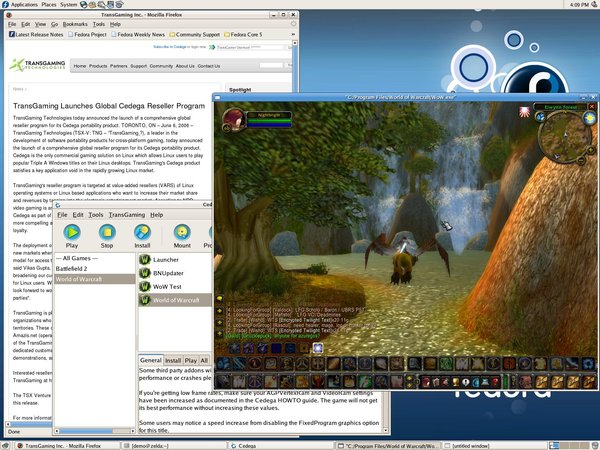Screen dimensions: 600x450
Task: Open the Applications menu in GNOME panel
Action: [24, 5]
